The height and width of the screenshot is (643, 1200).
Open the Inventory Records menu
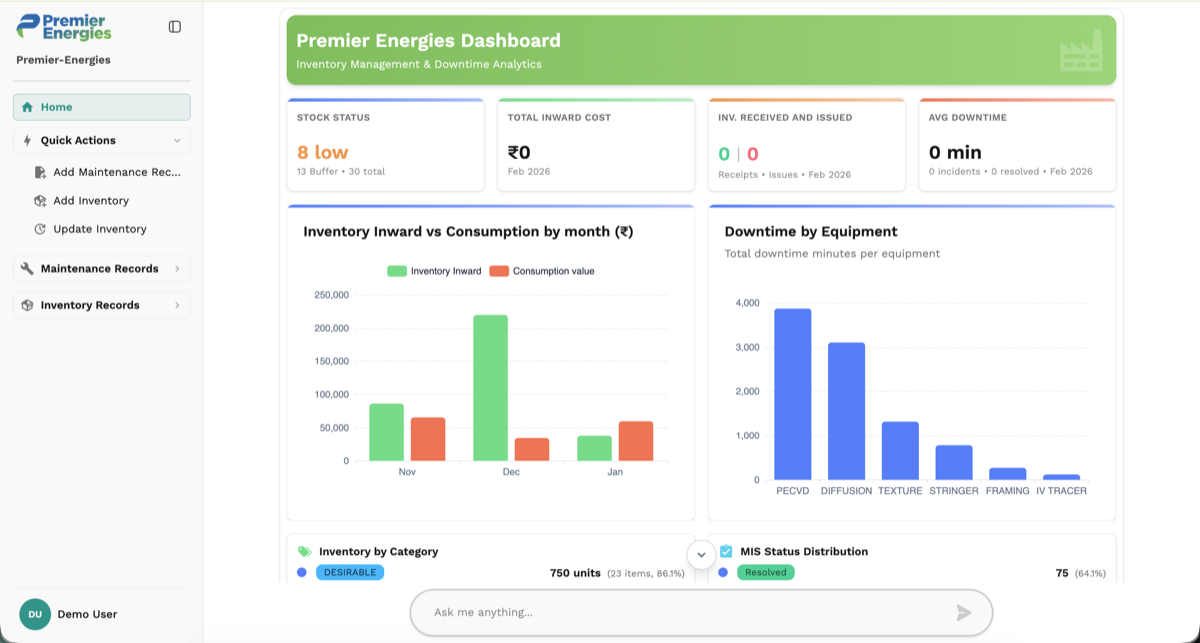pos(102,305)
